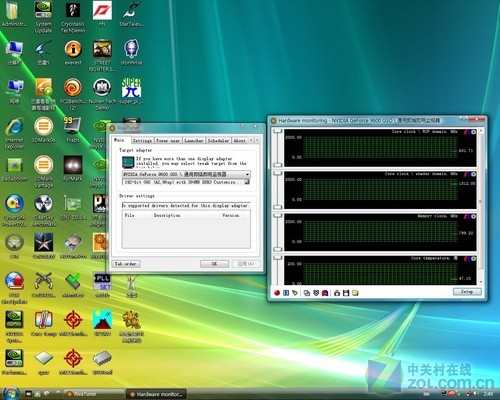Screen dimensions: 500x400
Task: Click the blue pause icon in Hardware monitoring toolbar
Action: coord(286,293)
